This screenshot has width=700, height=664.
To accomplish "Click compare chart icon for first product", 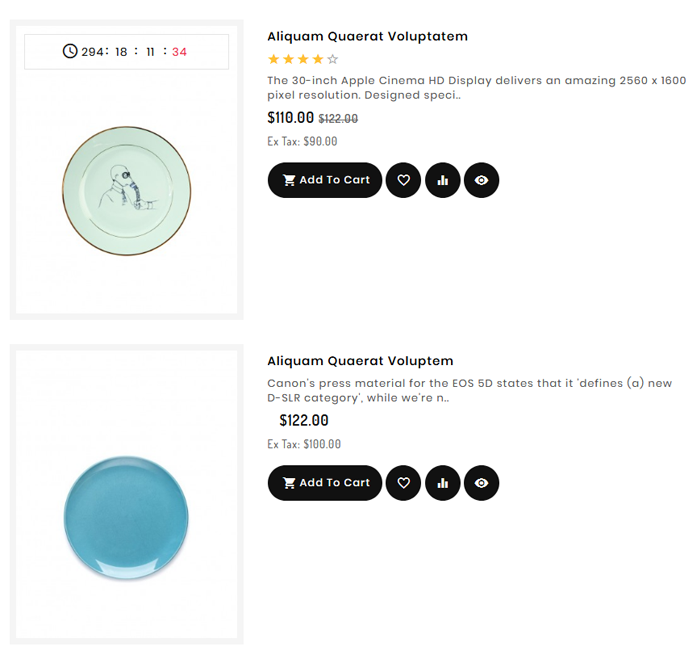I will (442, 180).
